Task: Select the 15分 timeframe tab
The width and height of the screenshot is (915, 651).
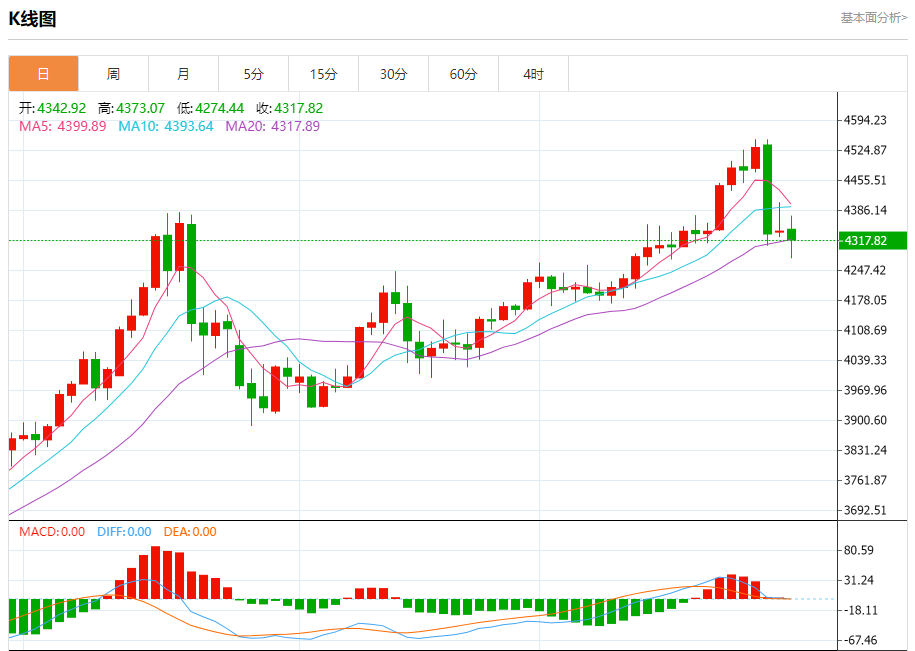Action: point(323,74)
